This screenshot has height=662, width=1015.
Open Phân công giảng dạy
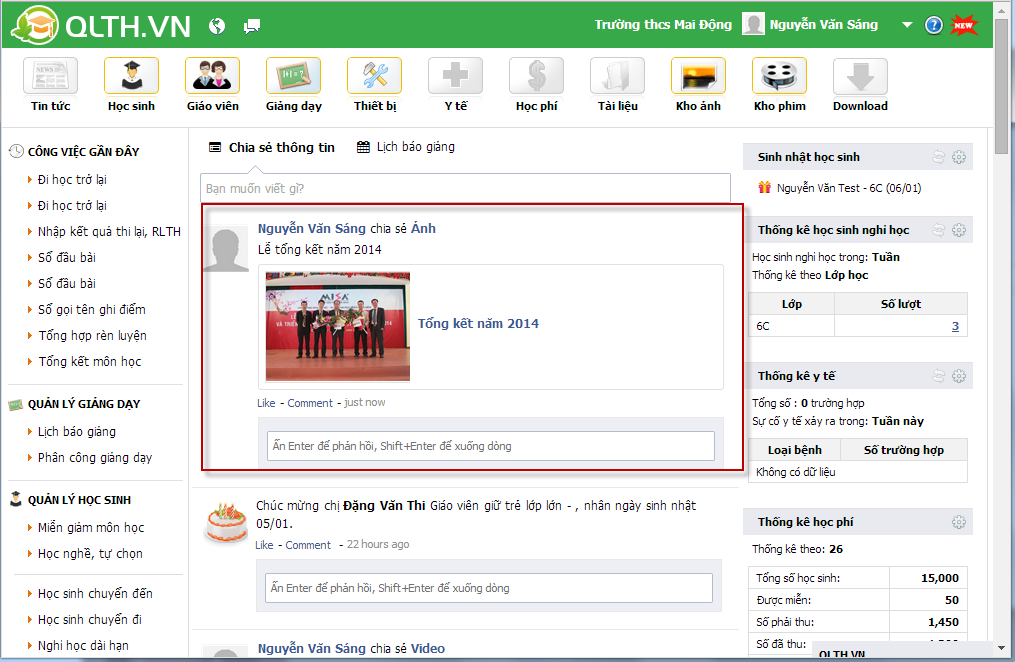pos(95,458)
